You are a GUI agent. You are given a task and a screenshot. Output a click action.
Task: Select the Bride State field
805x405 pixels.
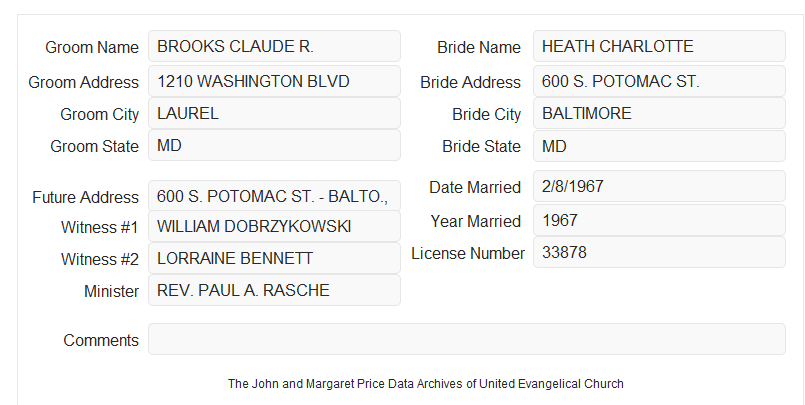tap(659, 146)
